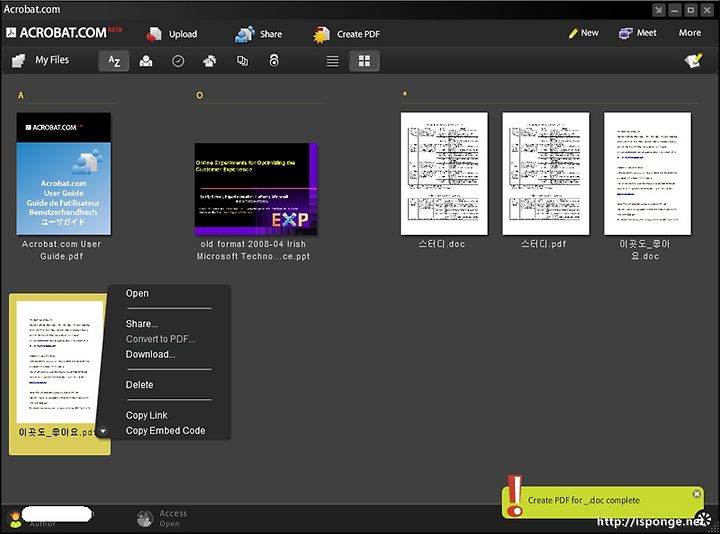Choose Share... from context menu

(x=142, y=324)
